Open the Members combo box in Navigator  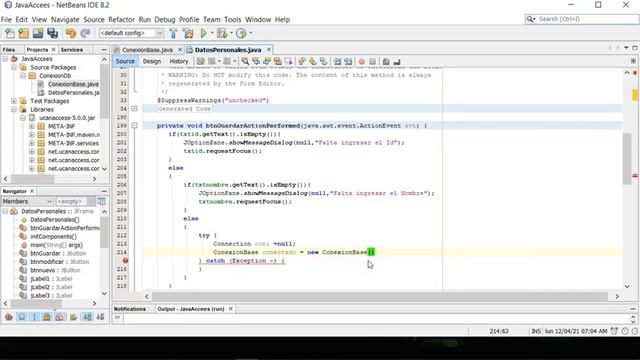(27, 201)
